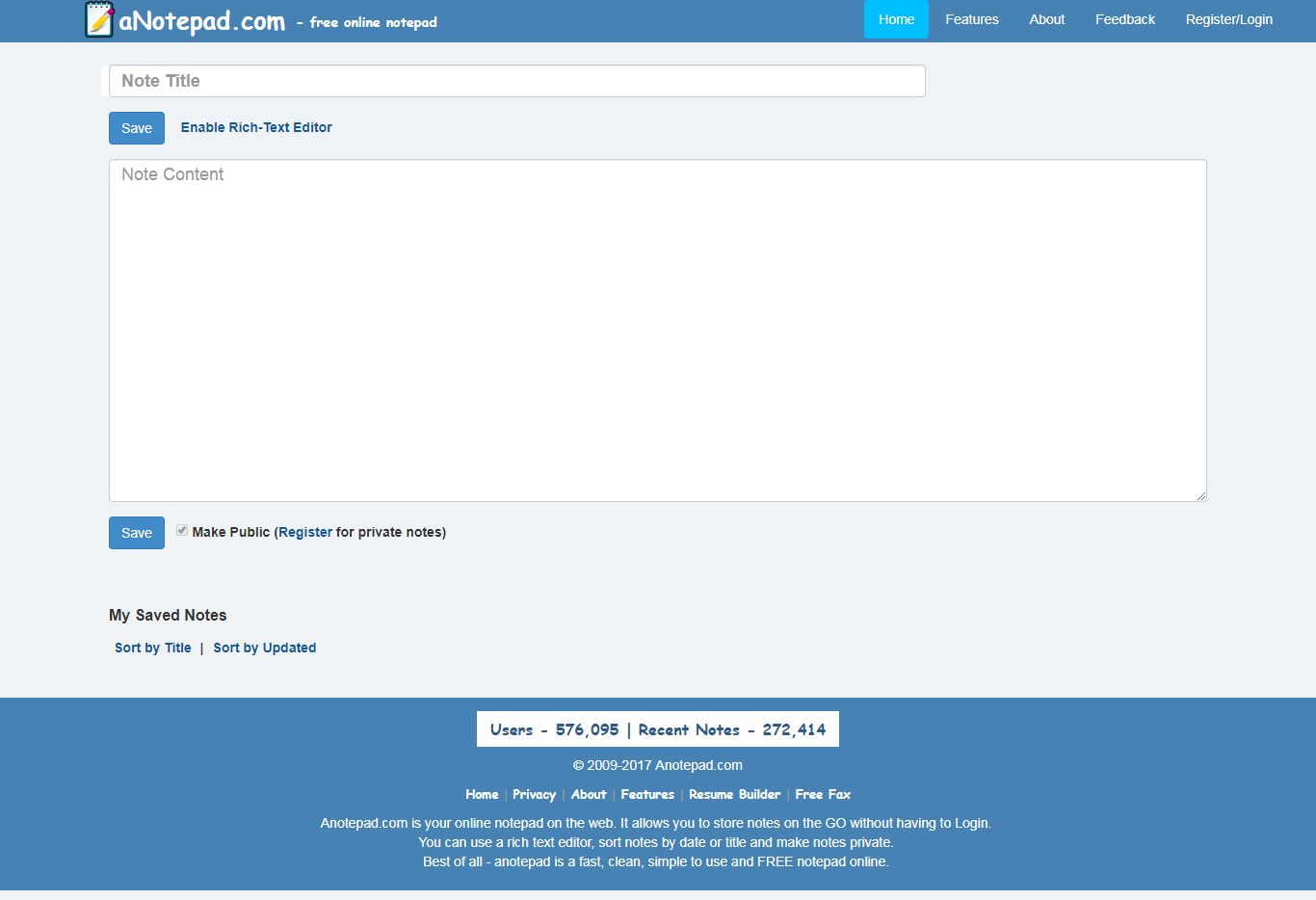
Task: Select the Home navigation tab
Action: point(895,19)
